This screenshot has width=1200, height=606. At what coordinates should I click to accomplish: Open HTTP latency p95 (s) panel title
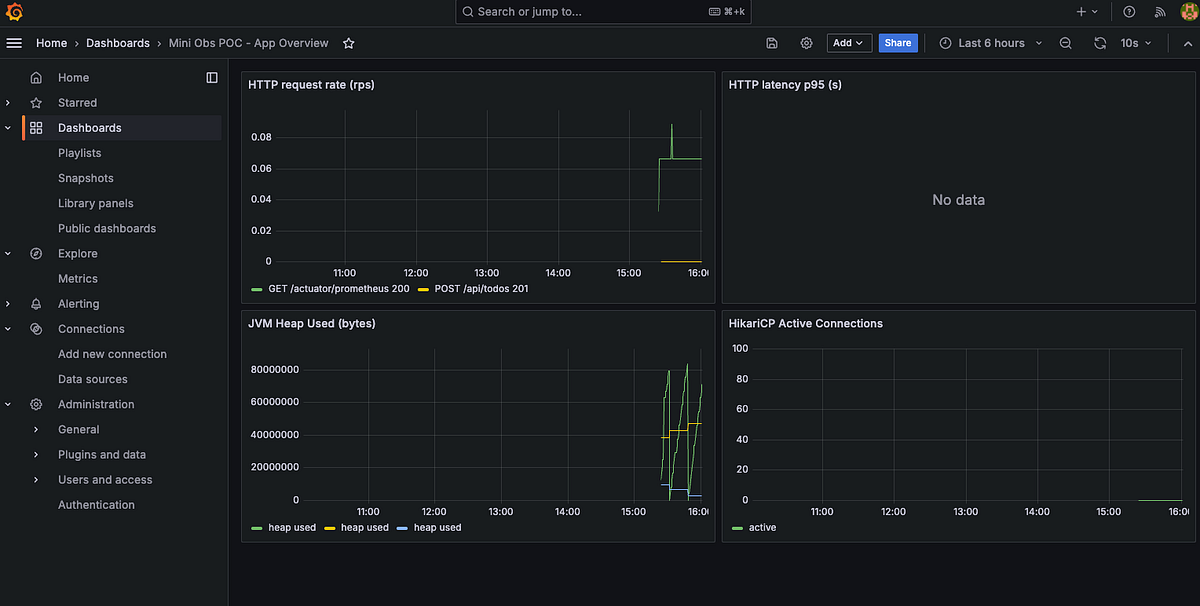[785, 85]
